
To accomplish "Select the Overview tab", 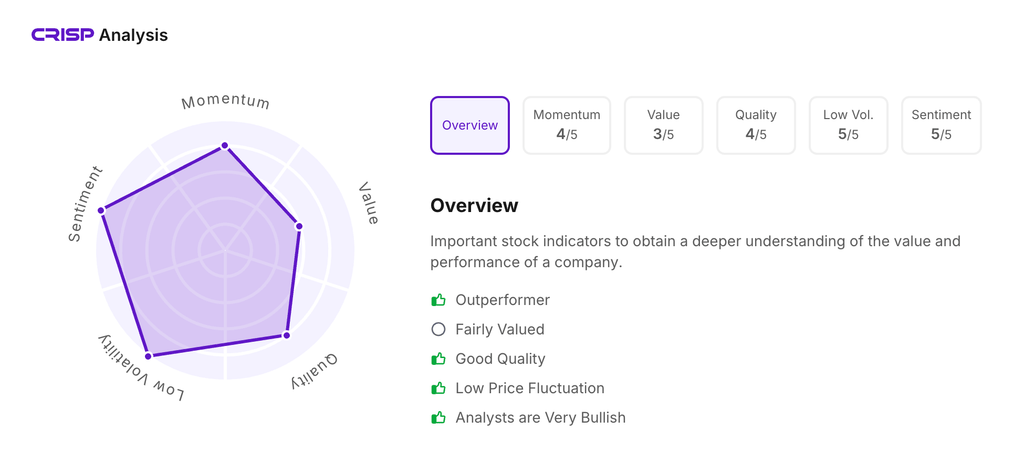I will click(470, 125).
